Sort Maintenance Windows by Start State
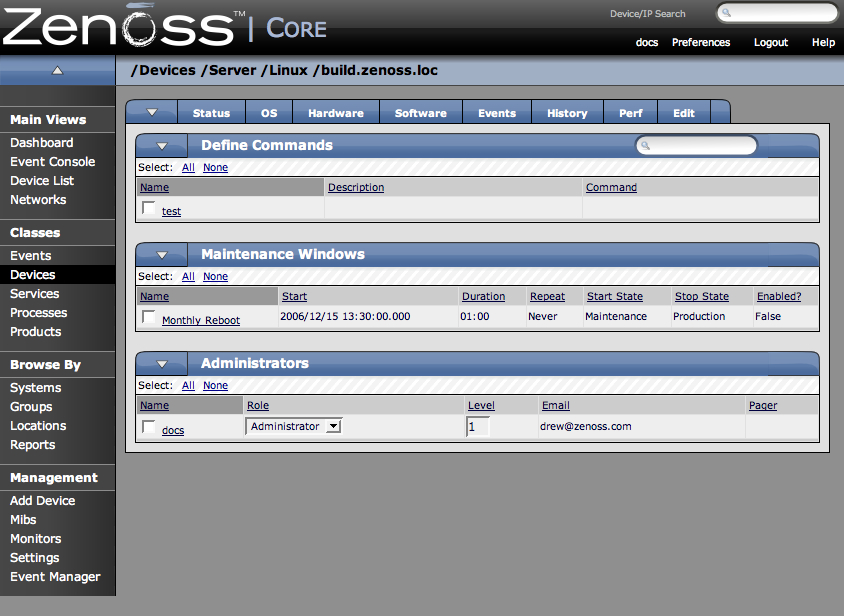Screen dimensions: 844x616 click(615, 297)
